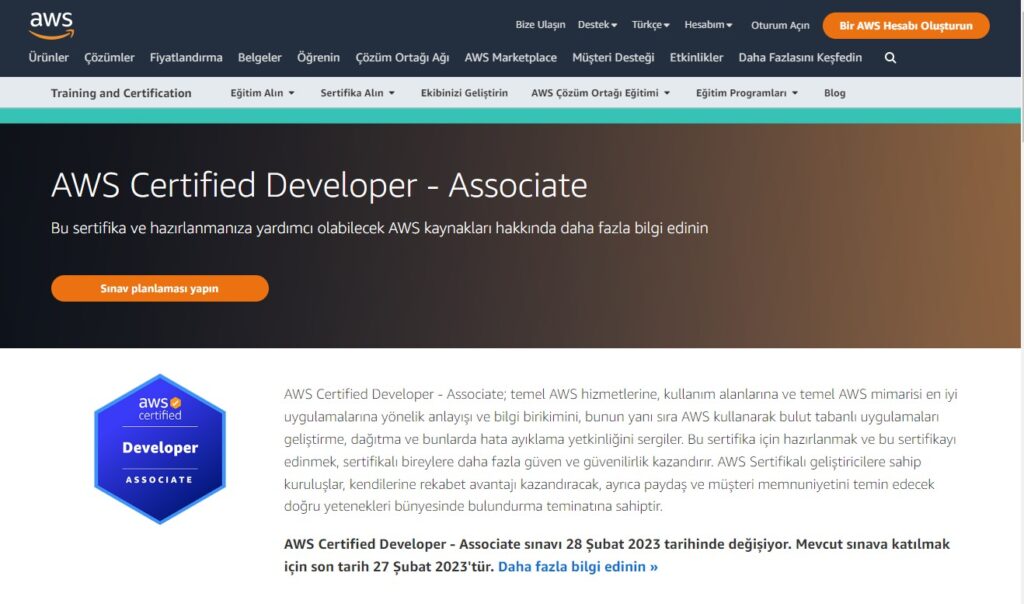1024x604 pixels.
Task: Open the Türkçe language dropdown
Action: pos(650,25)
